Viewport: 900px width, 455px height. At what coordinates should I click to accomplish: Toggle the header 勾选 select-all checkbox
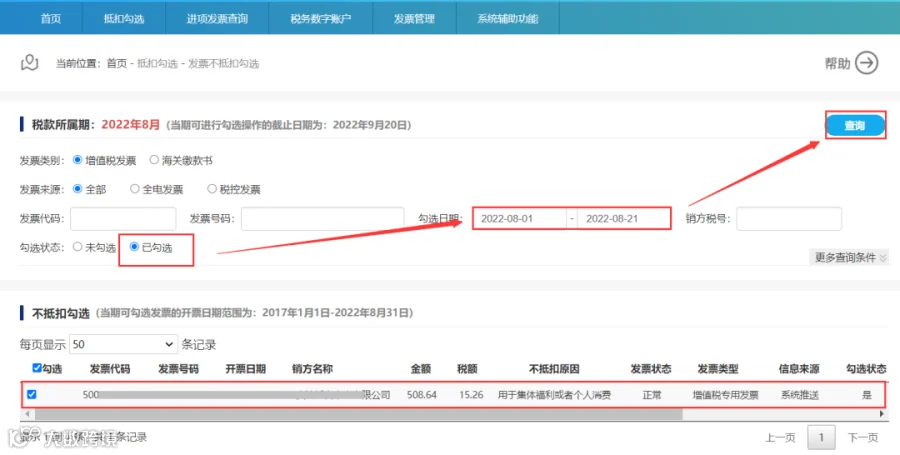click(37, 368)
